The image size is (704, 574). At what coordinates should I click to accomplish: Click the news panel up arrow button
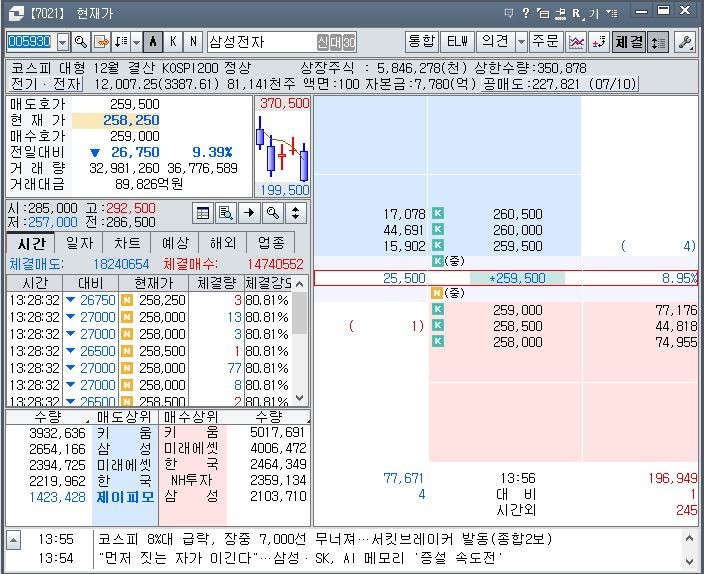pyautogui.click(x=13, y=539)
